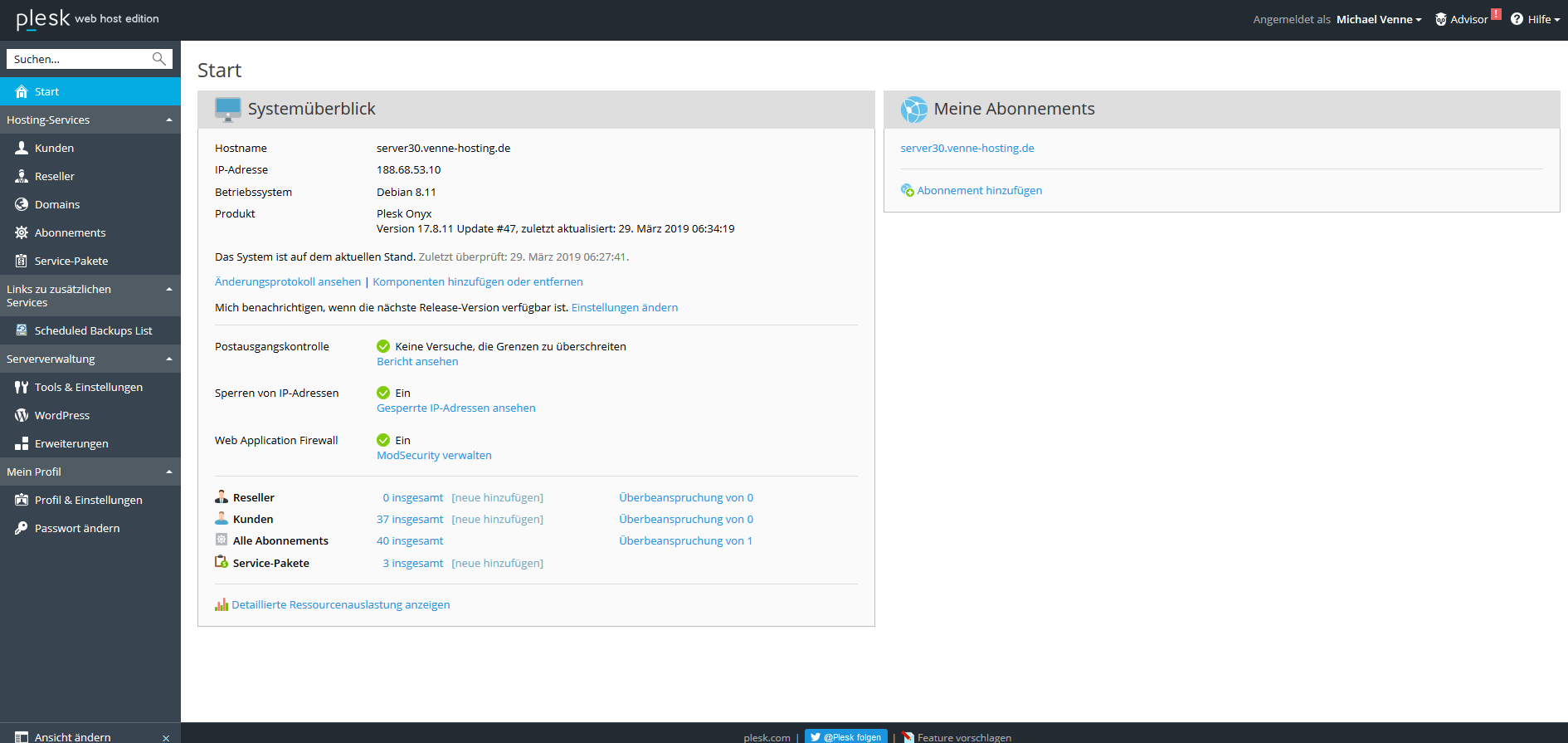The width and height of the screenshot is (1568, 743).
Task: Click the Hilfe question mark icon
Action: coord(1517,19)
